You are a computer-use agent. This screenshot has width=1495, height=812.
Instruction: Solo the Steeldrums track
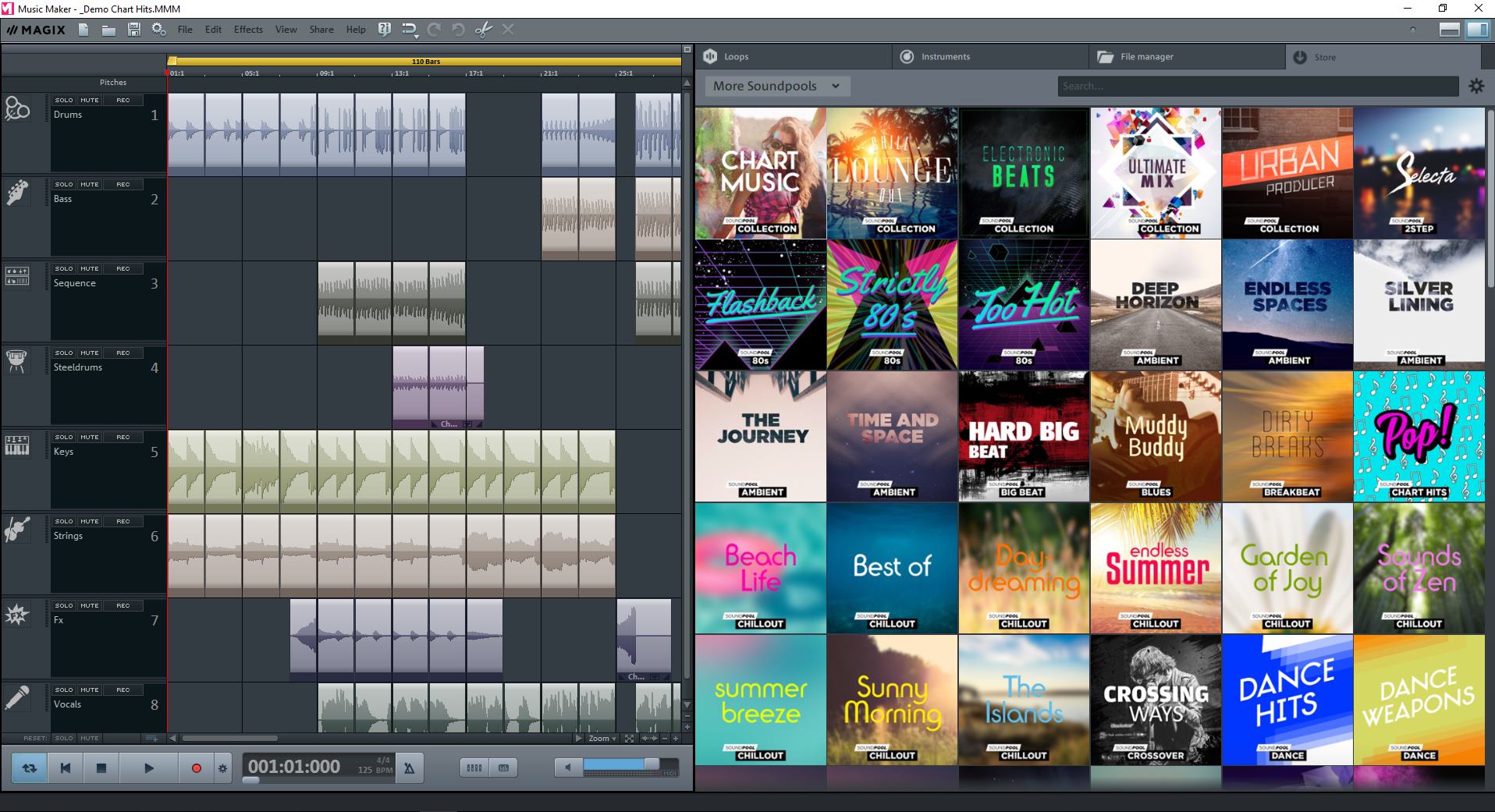click(64, 353)
